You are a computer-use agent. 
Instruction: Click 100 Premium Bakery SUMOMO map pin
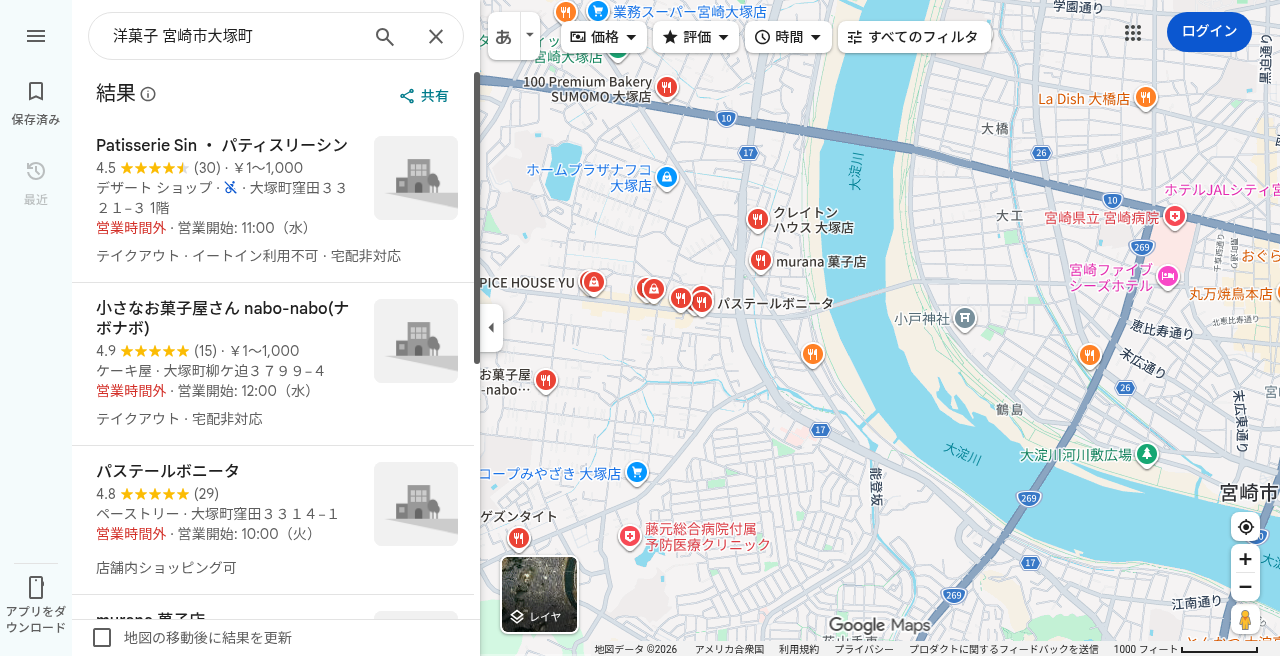click(x=667, y=87)
